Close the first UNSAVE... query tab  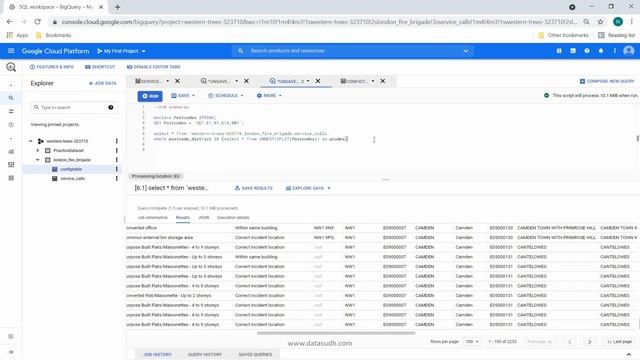point(247,81)
